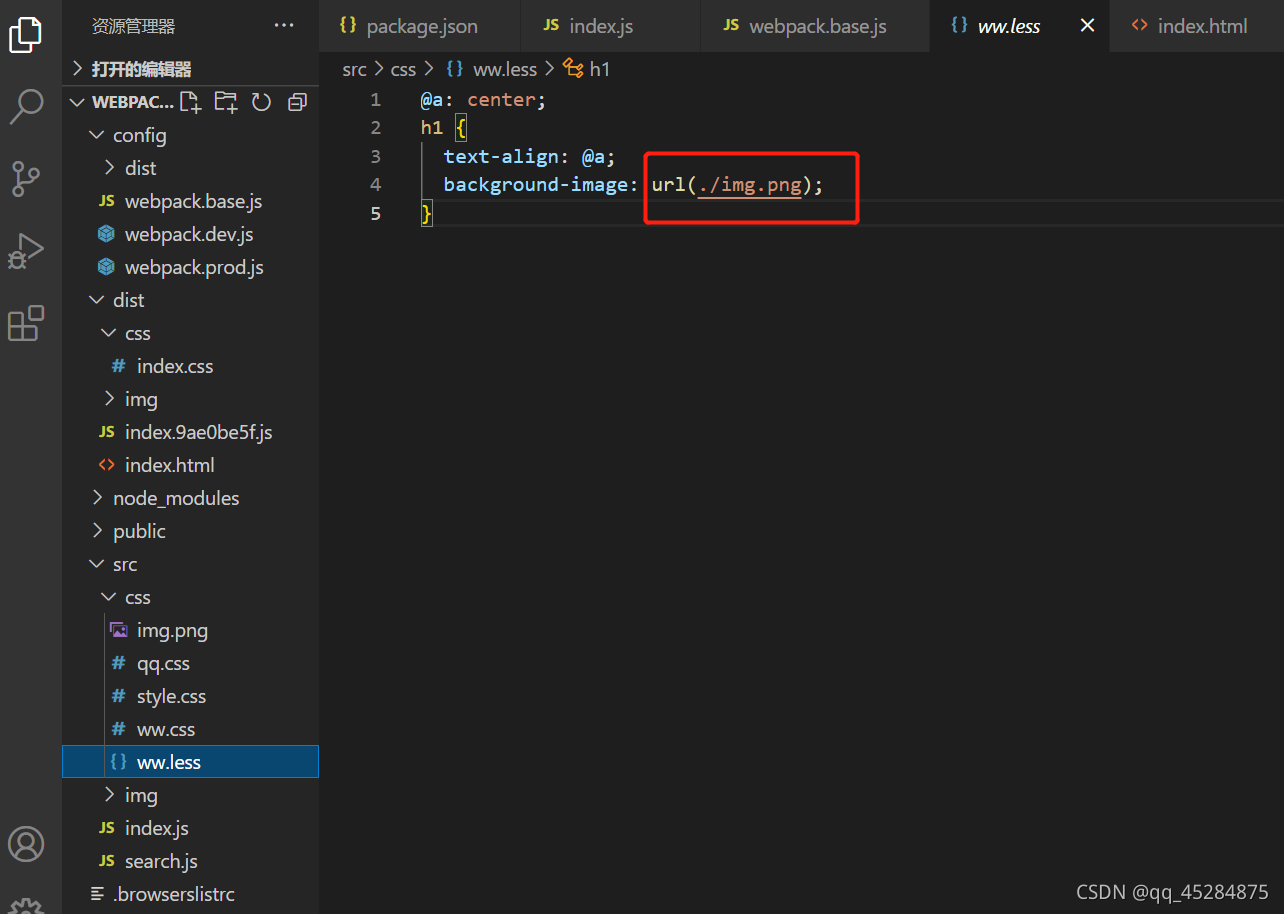Collapse the css folder under dist
This screenshot has height=914, width=1284.
190,333
